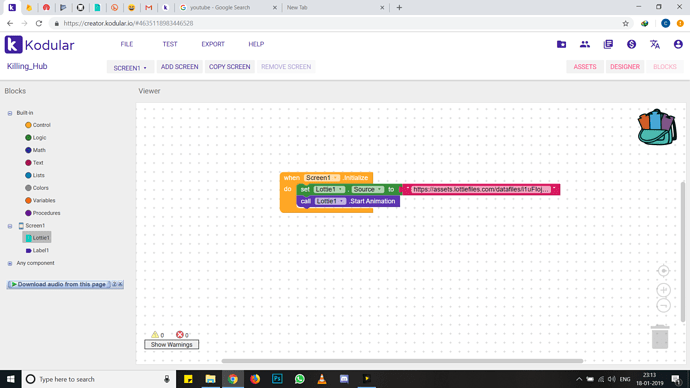Select the Logic blocks category
Image resolution: width=690 pixels, height=388 pixels.
[36, 138]
